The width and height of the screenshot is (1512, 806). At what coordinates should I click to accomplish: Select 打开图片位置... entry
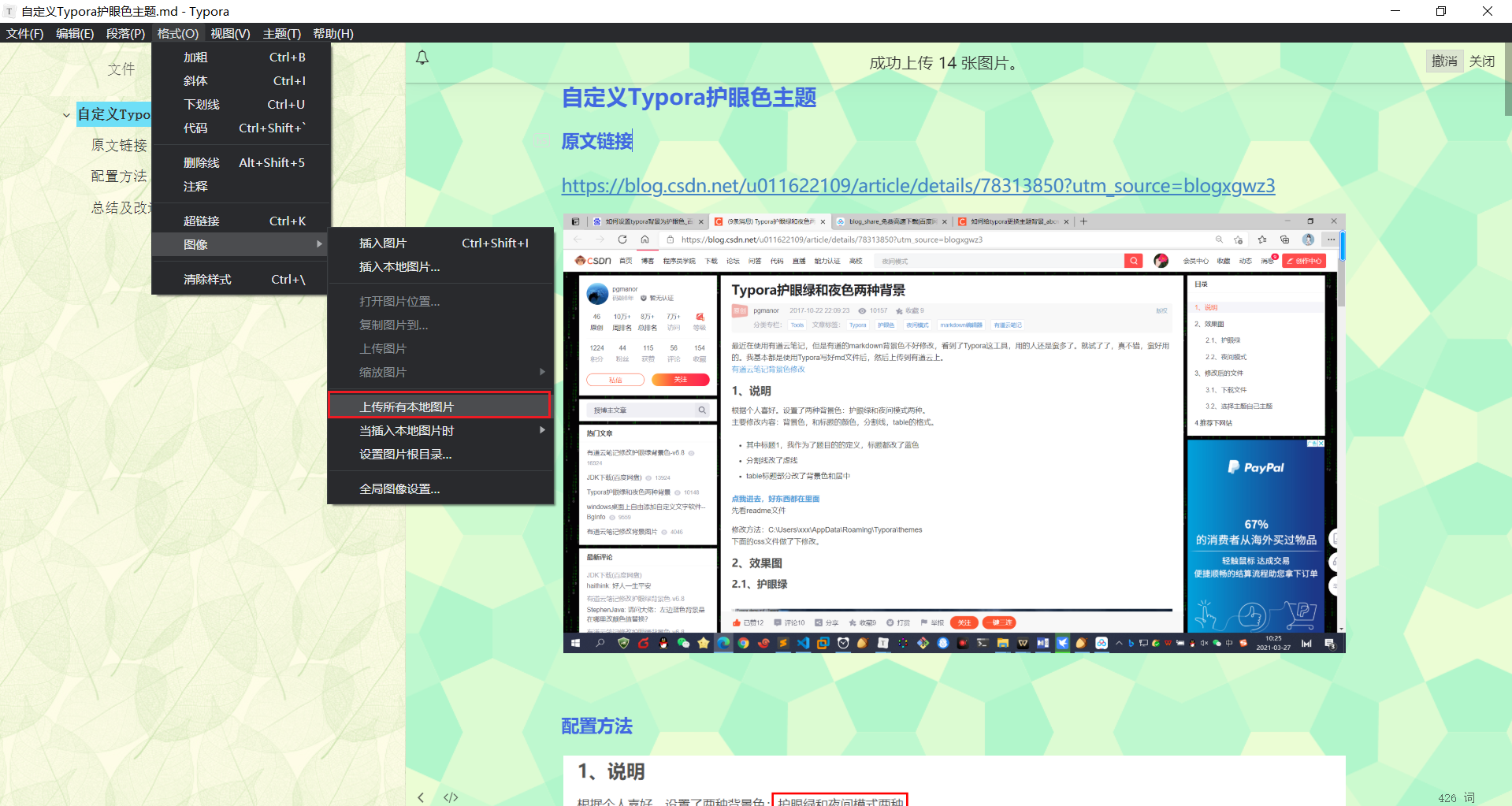(440, 302)
